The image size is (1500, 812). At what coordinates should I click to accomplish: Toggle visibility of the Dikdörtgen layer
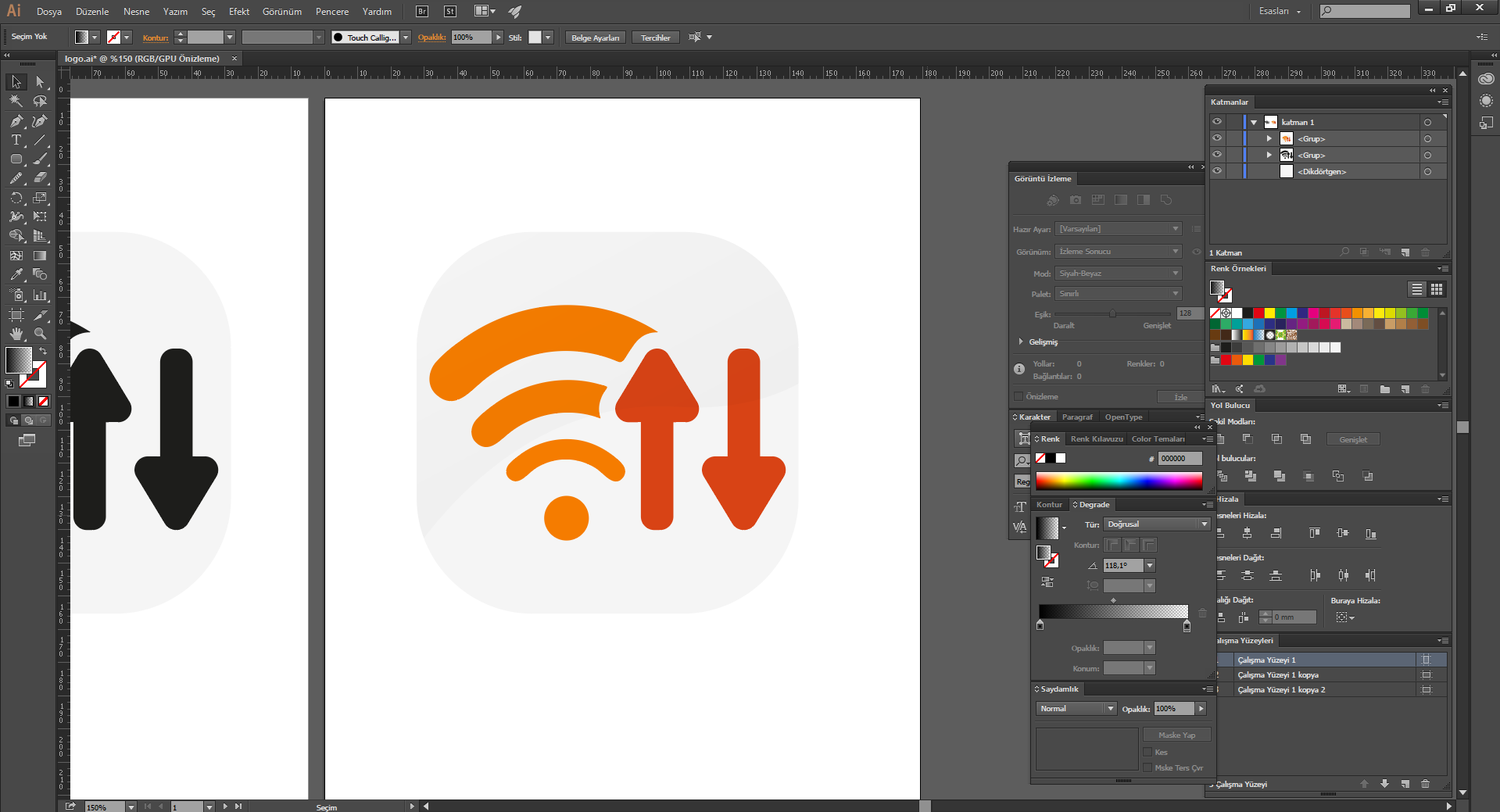point(1216,171)
